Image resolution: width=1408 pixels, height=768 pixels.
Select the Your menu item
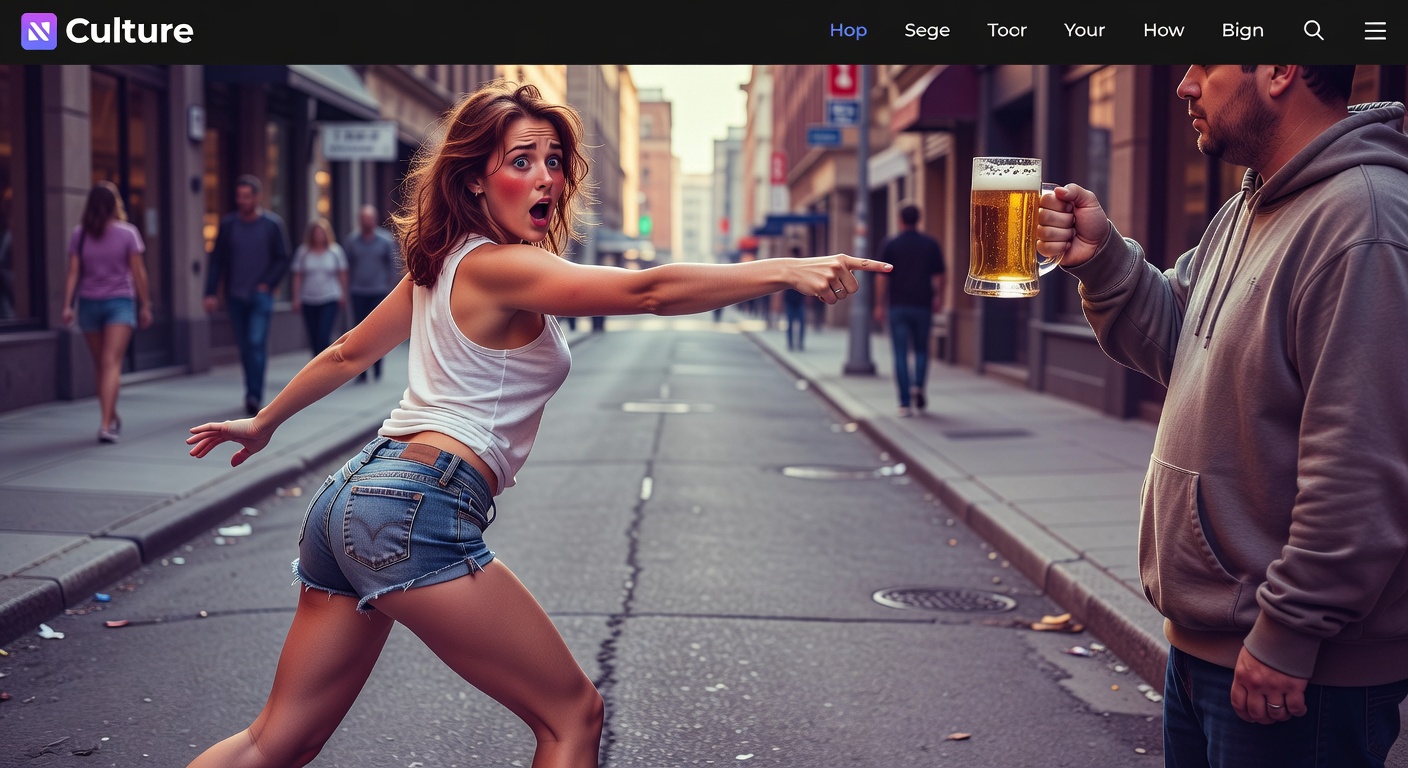click(x=1084, y=31)
